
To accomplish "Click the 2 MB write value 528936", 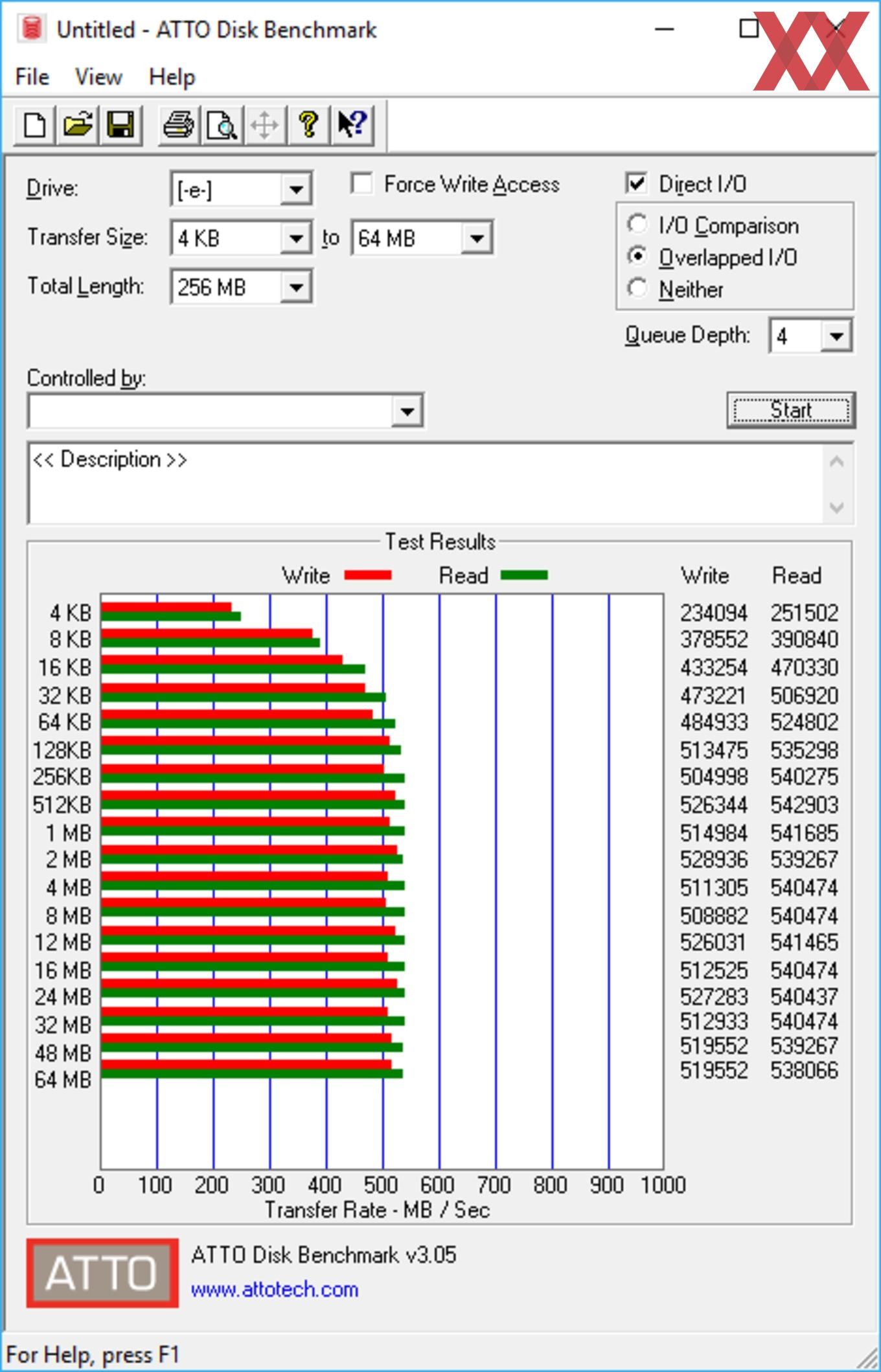I will coord(714,859).
